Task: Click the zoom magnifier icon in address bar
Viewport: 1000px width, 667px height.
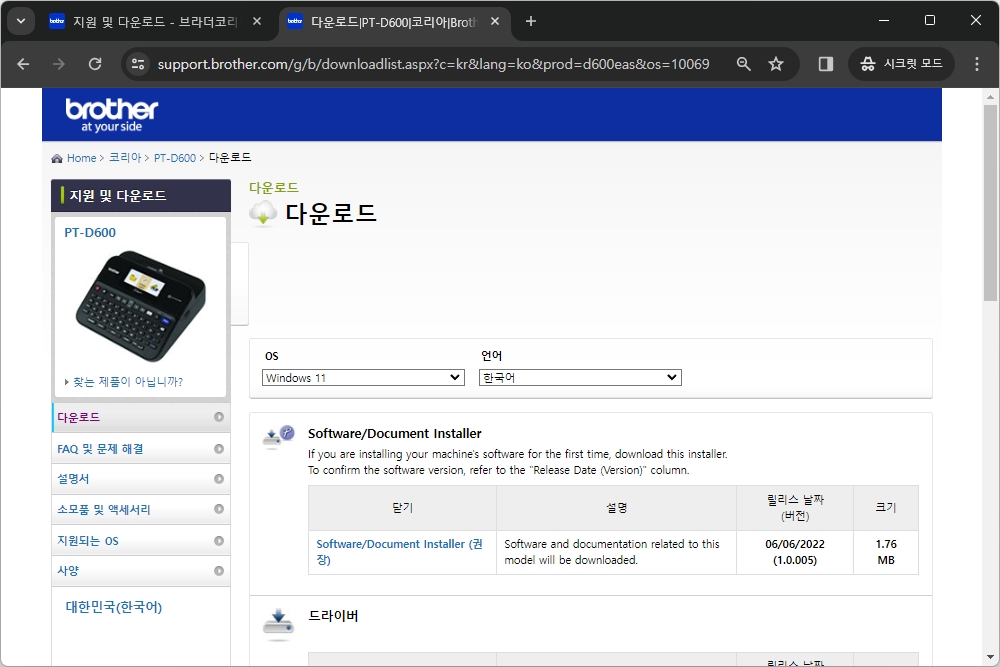Action: click(743, 64)
